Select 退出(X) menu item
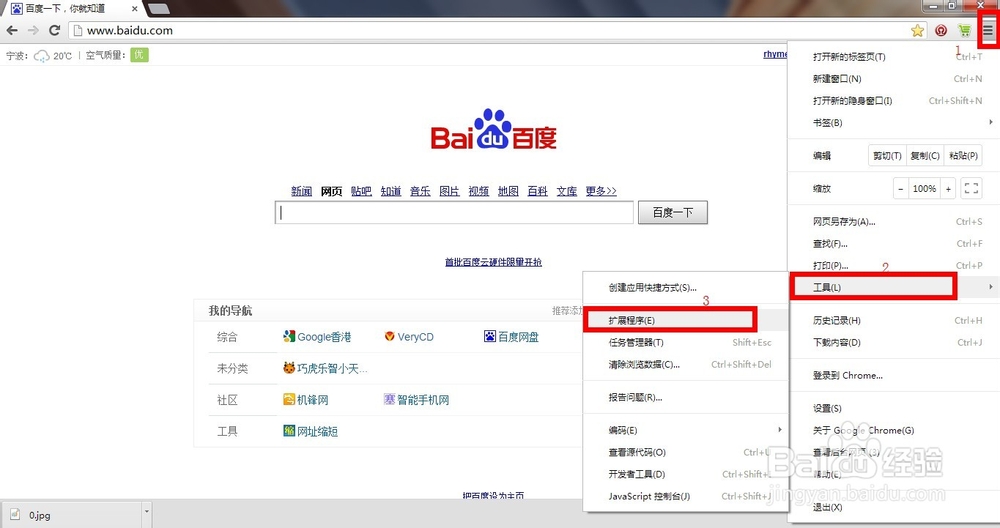This screenshot has height=528, width=1000. (893, 508)
